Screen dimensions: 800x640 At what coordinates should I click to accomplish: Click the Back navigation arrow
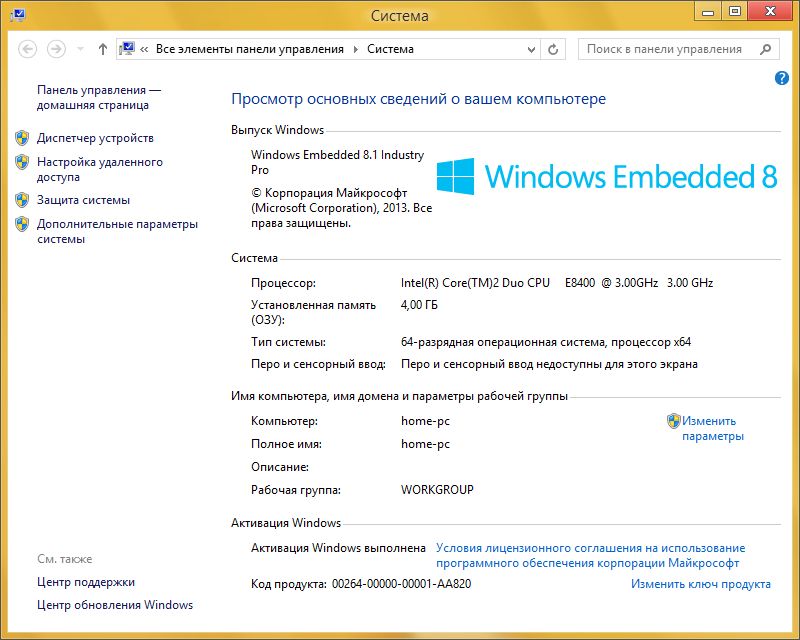tap(28, 50)
